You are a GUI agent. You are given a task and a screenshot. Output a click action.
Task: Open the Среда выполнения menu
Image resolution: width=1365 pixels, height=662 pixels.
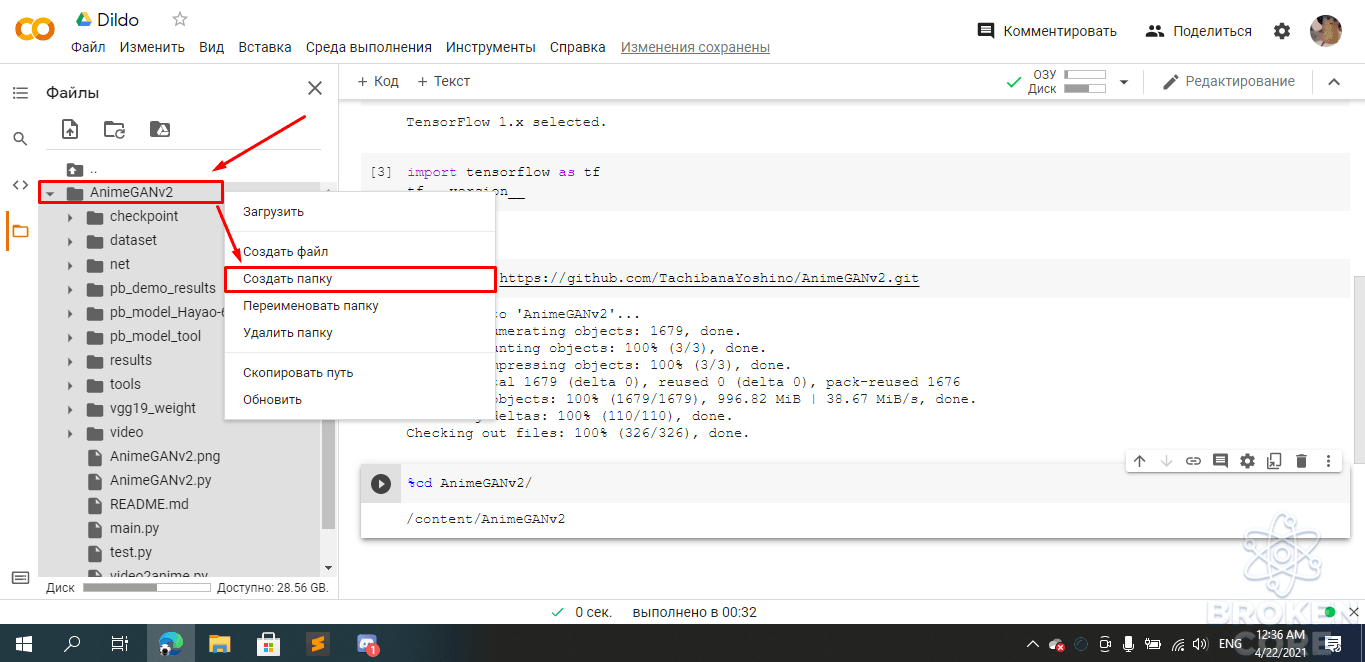coord(369,47)
